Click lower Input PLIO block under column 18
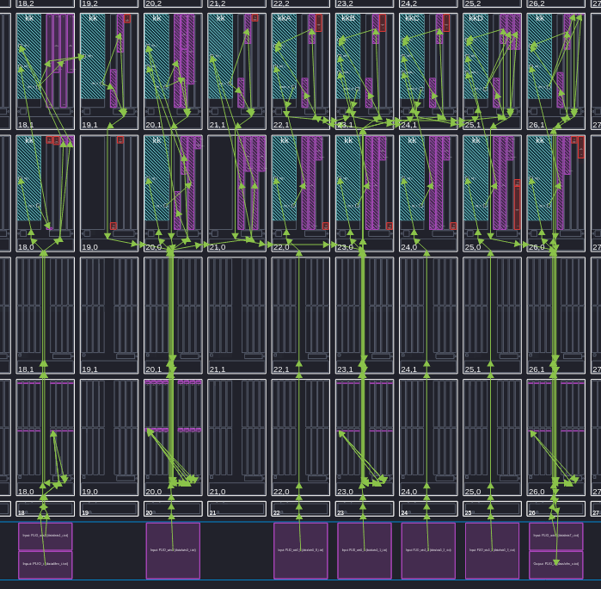This screenshot has height=589, width=601. point(45,565)
